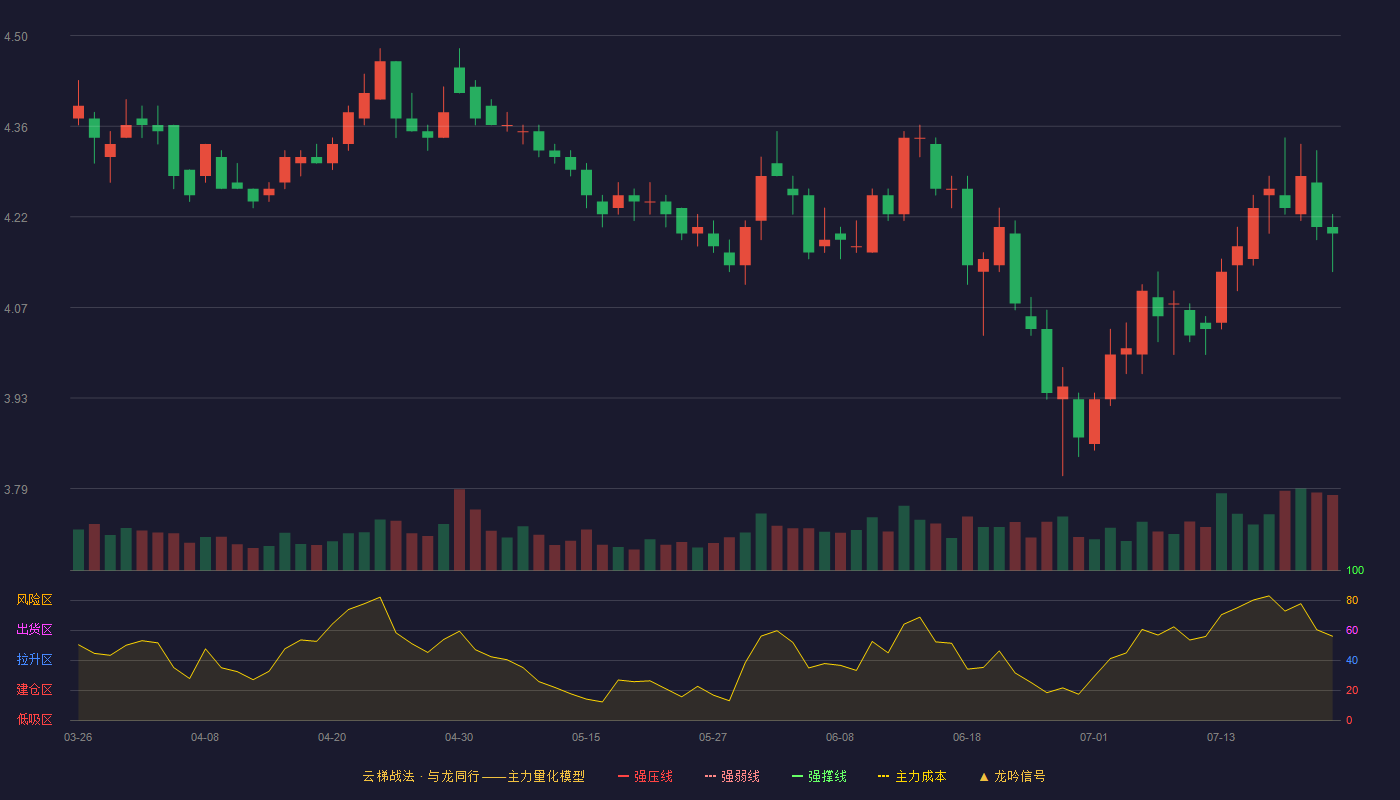This screenshot has height=800, width=1400.
Task: Click the 风险区 zone label
Action: [35, 600]
